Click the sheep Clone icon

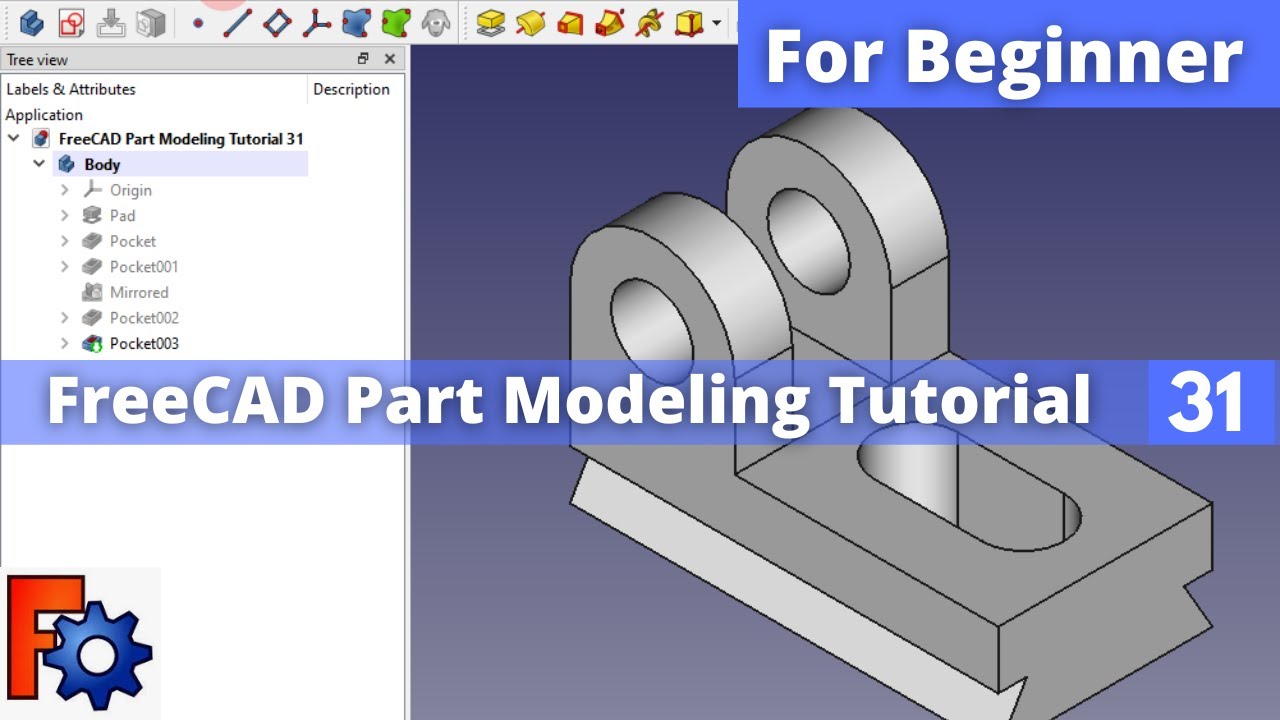click(x=435, y=21)
